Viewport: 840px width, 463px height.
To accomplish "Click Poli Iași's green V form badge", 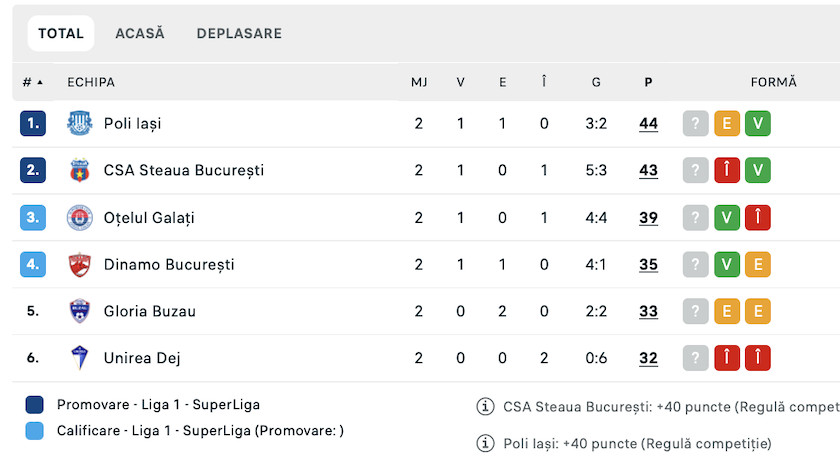I will pyautogui.click(x=758, y=124).
